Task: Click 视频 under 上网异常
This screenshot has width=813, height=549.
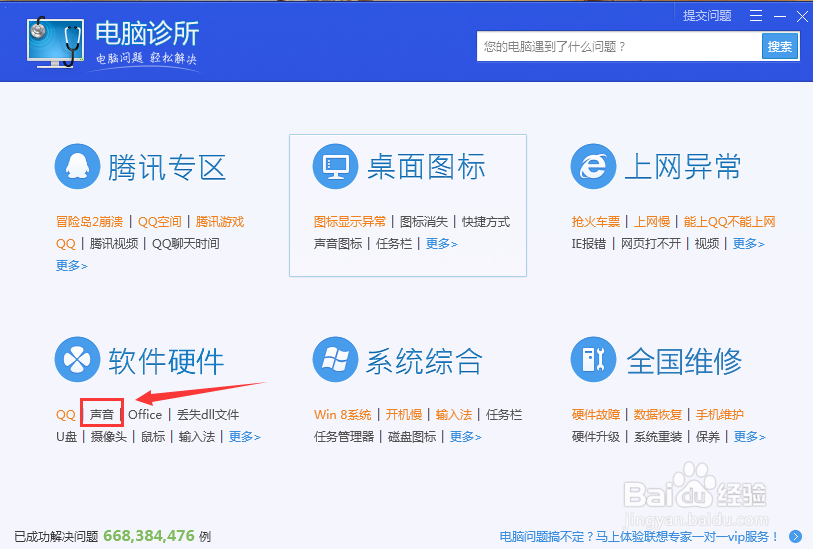Action: point(707,244)
